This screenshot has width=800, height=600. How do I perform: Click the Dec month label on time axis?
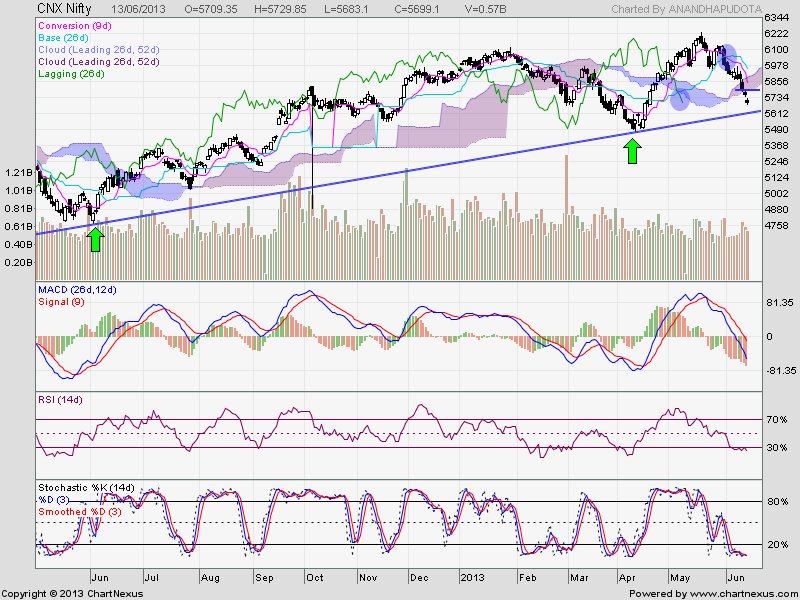point(419,578)
